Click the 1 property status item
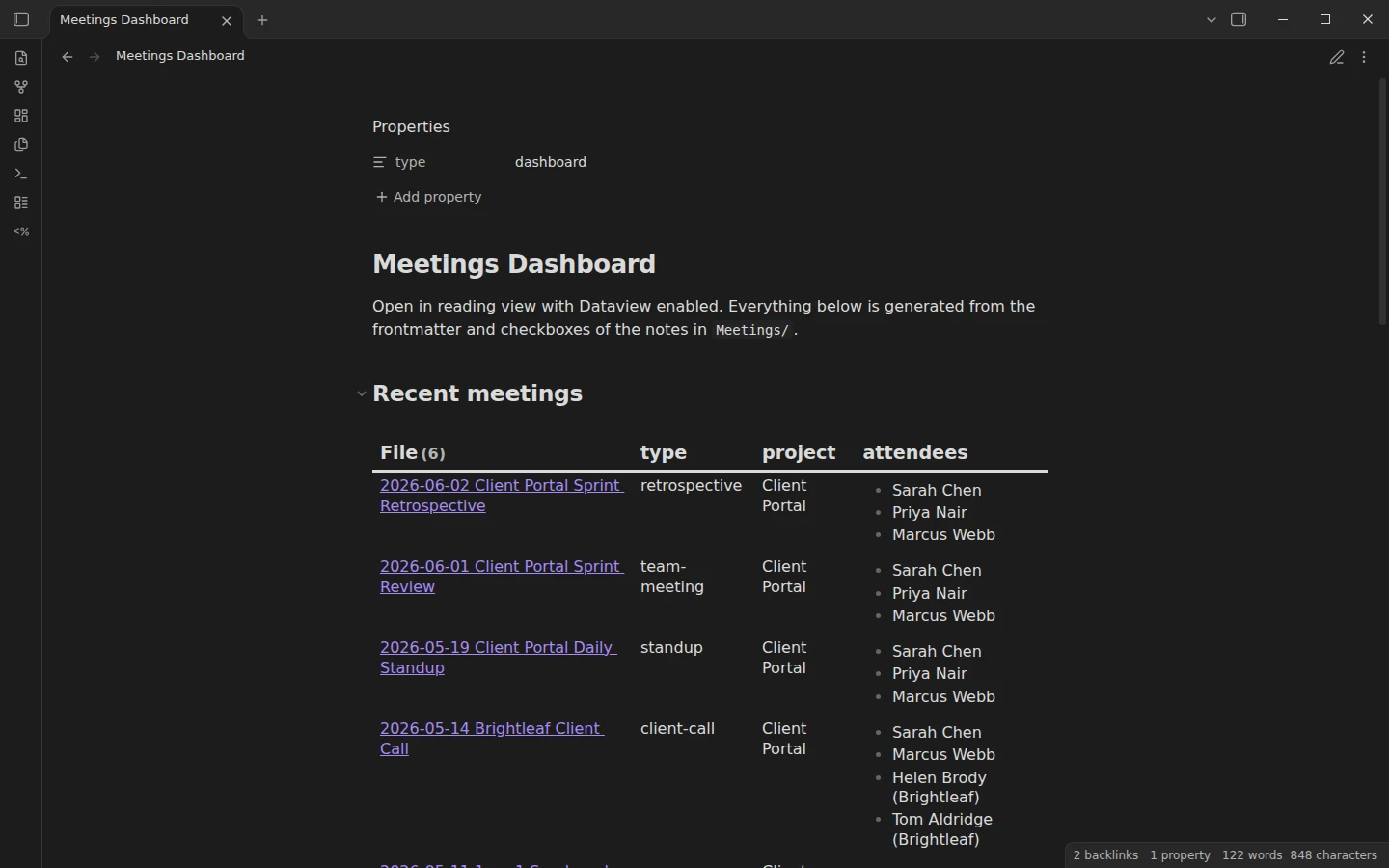The width and height of the screenshot is (1389, 868). coord(1180,855)
